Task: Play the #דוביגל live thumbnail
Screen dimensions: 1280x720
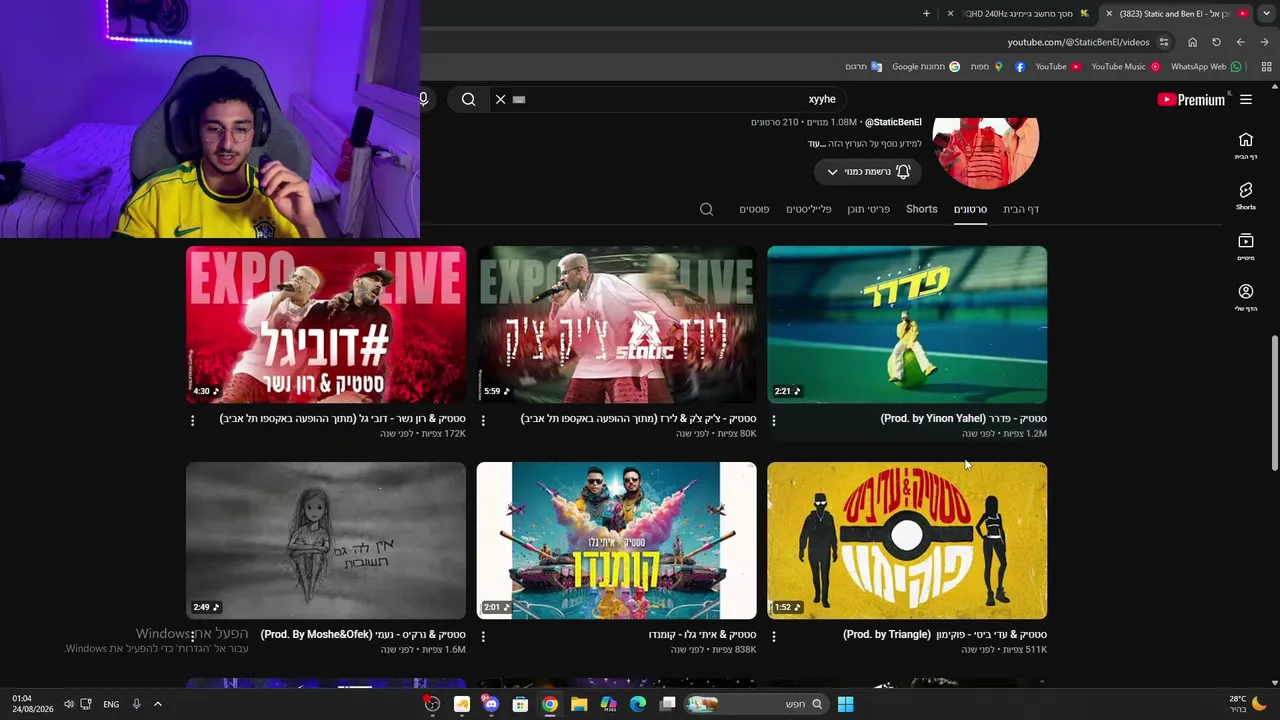Action: 326,325
